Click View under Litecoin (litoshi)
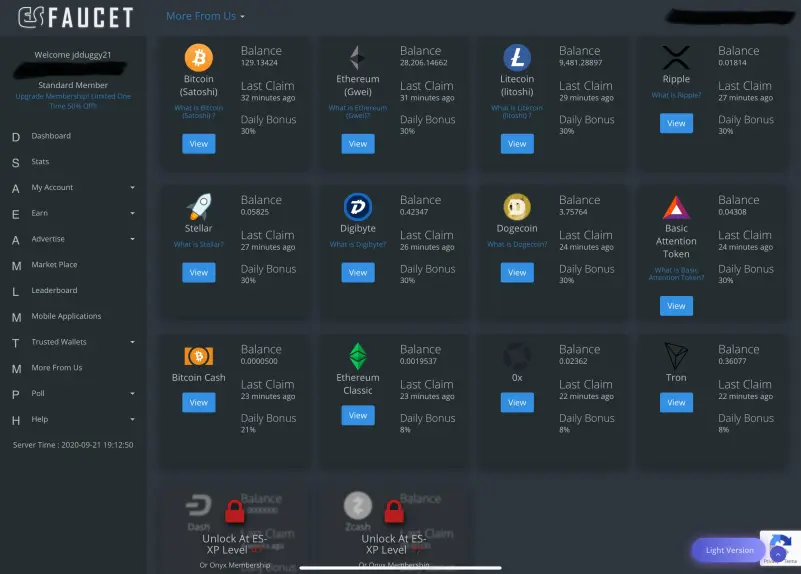 (x=517, y=144)
